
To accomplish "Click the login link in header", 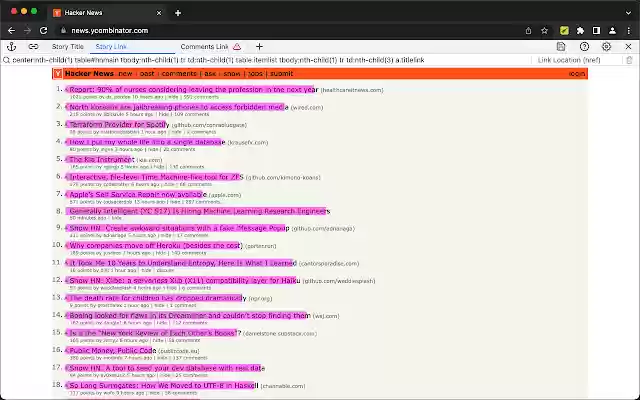I will (x=577, y=74).
